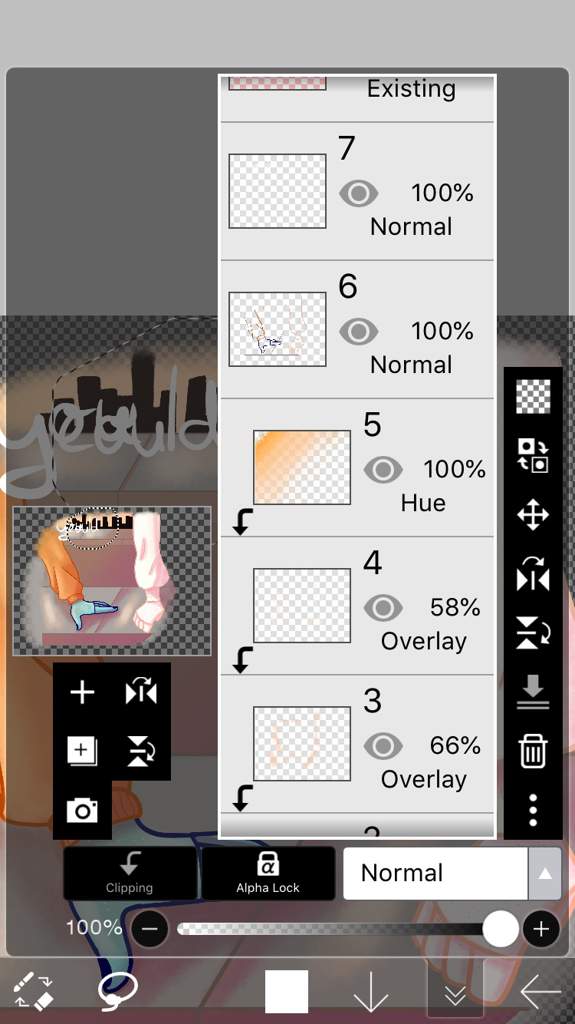Hide layer 3 Overlay via eye icon
This screenshot has width=575, height=1024.
click(x=383, y=745)
